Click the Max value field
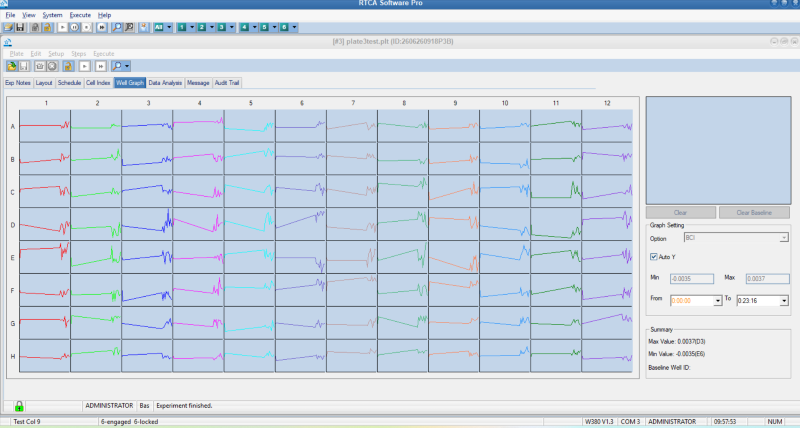Viewport: 800px width, 428px height. point(767,279)
